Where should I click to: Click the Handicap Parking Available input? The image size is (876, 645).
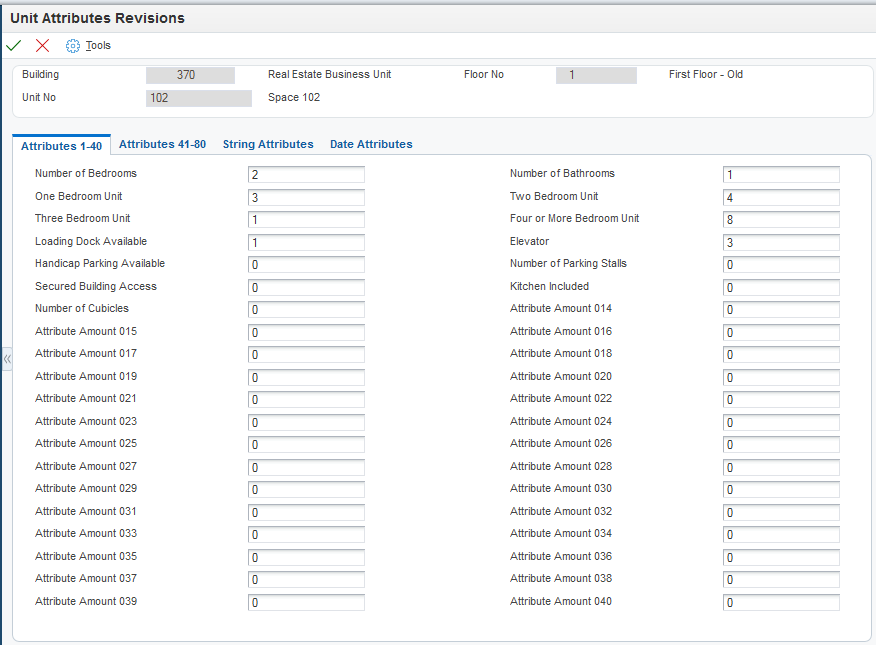[306, 265]
